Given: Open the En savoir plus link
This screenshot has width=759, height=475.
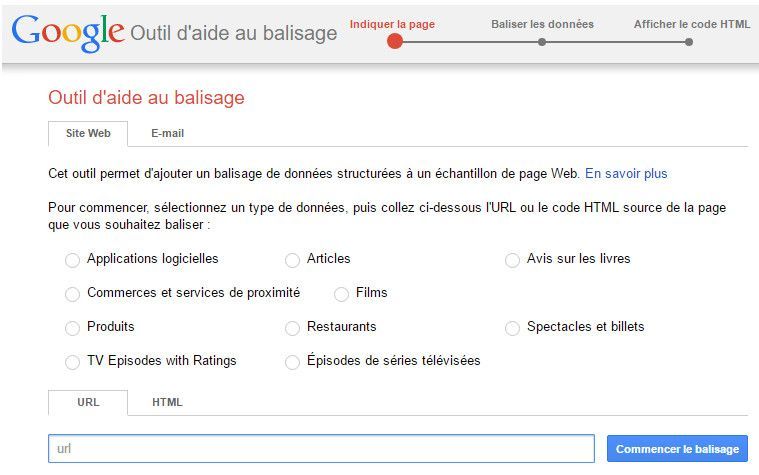Looking at the screenshot, I should click(x=626, y=173).
